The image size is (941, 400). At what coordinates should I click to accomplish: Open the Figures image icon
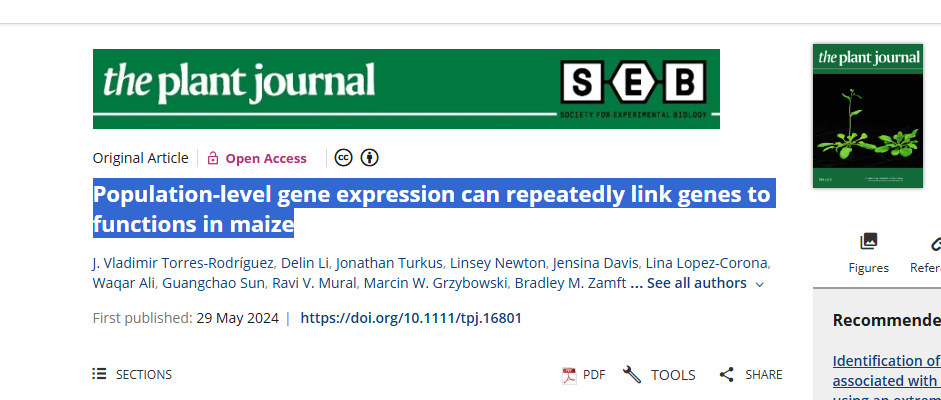(x=869, y=241)
